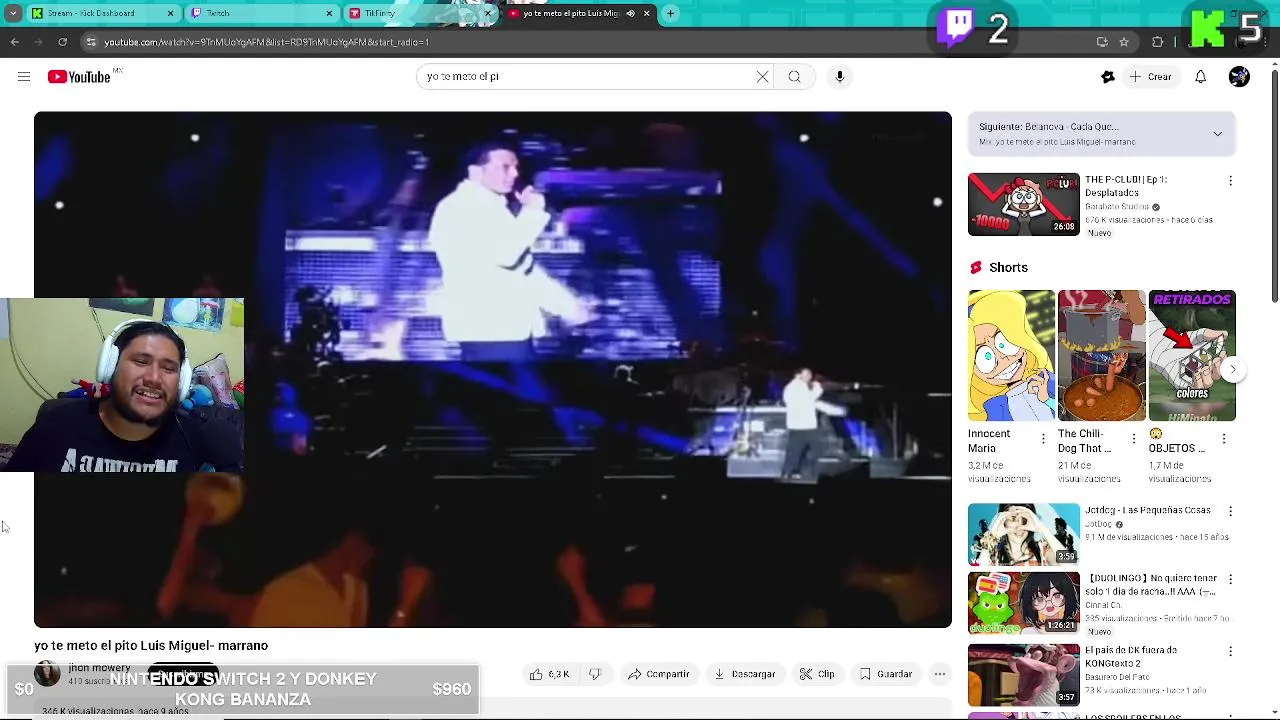Viewport: 1280px width, 720px height.
Task: Open more actions three-dot menu below the video
Action: pos(940,674)
